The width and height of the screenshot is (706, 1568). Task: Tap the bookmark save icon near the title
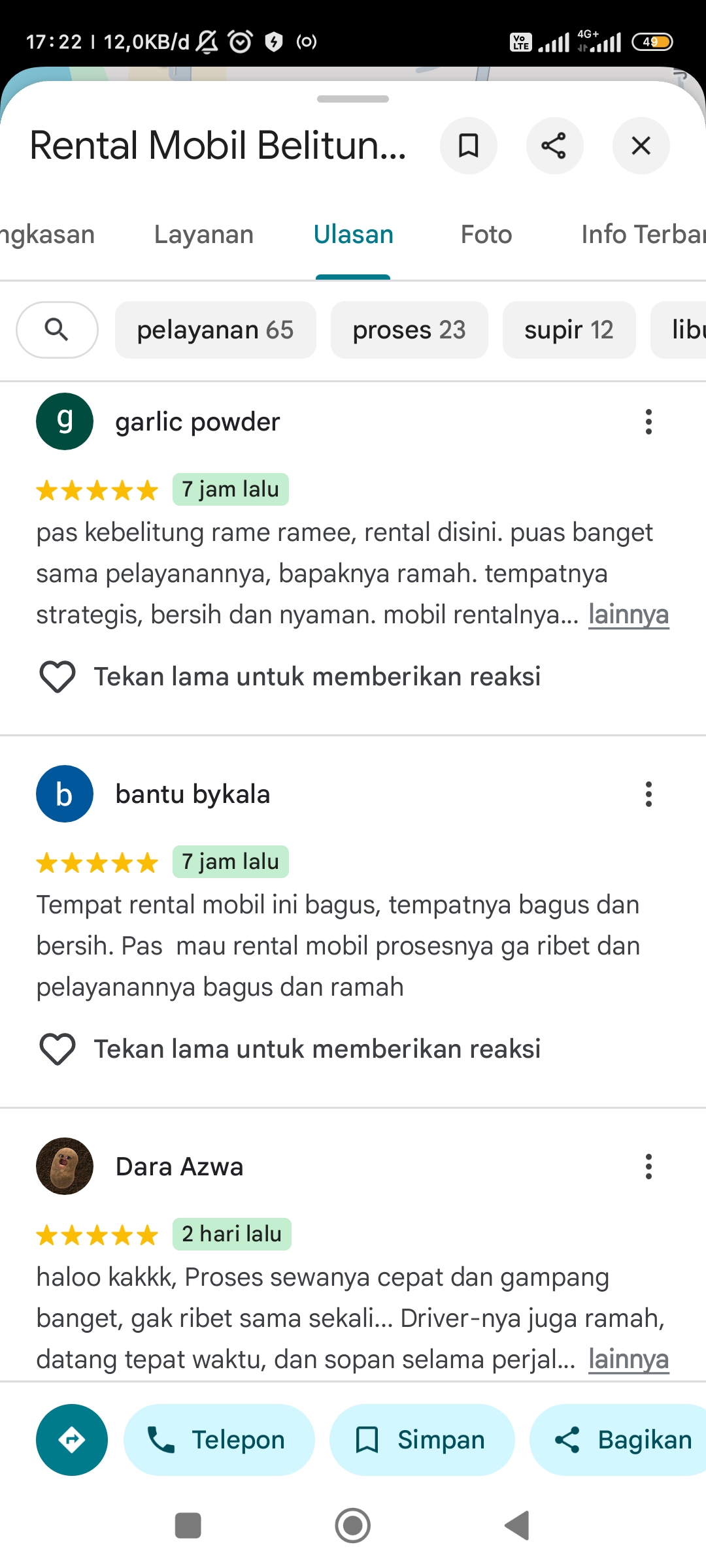tap(469, 146)
